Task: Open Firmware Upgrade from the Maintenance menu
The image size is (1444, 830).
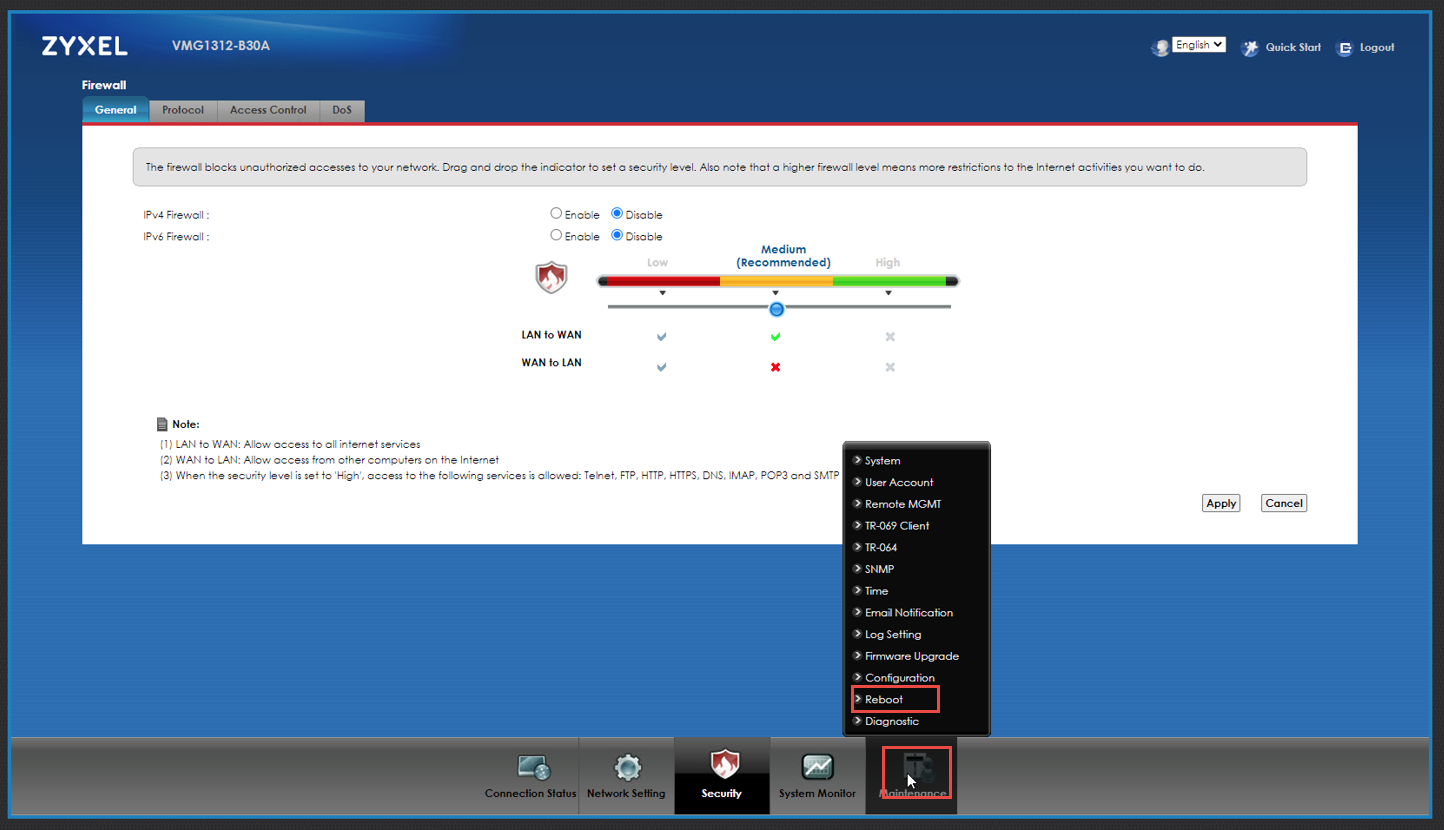Action: 911,656
